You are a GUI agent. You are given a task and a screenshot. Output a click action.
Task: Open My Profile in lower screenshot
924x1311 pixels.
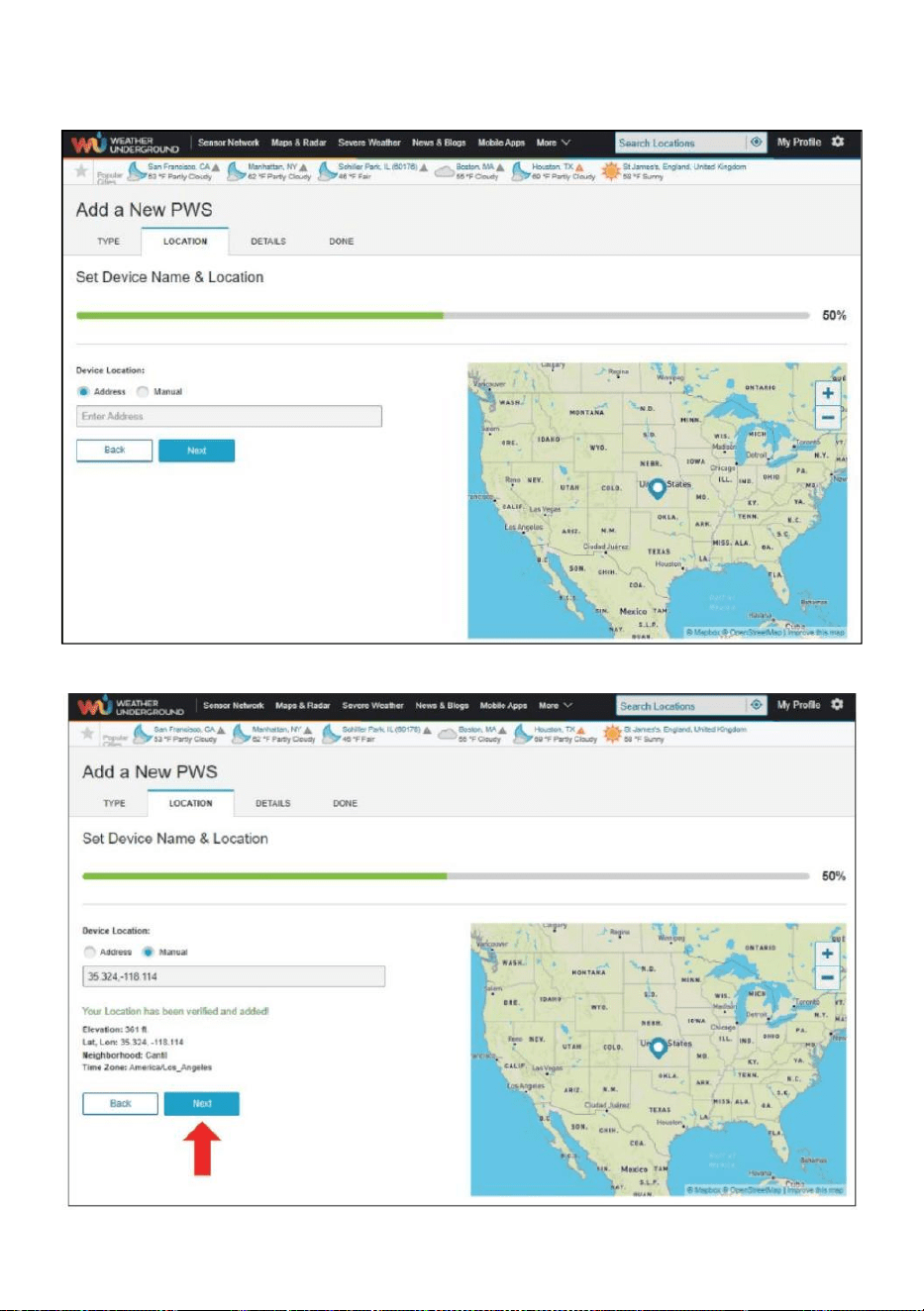(x=799, y=705)
